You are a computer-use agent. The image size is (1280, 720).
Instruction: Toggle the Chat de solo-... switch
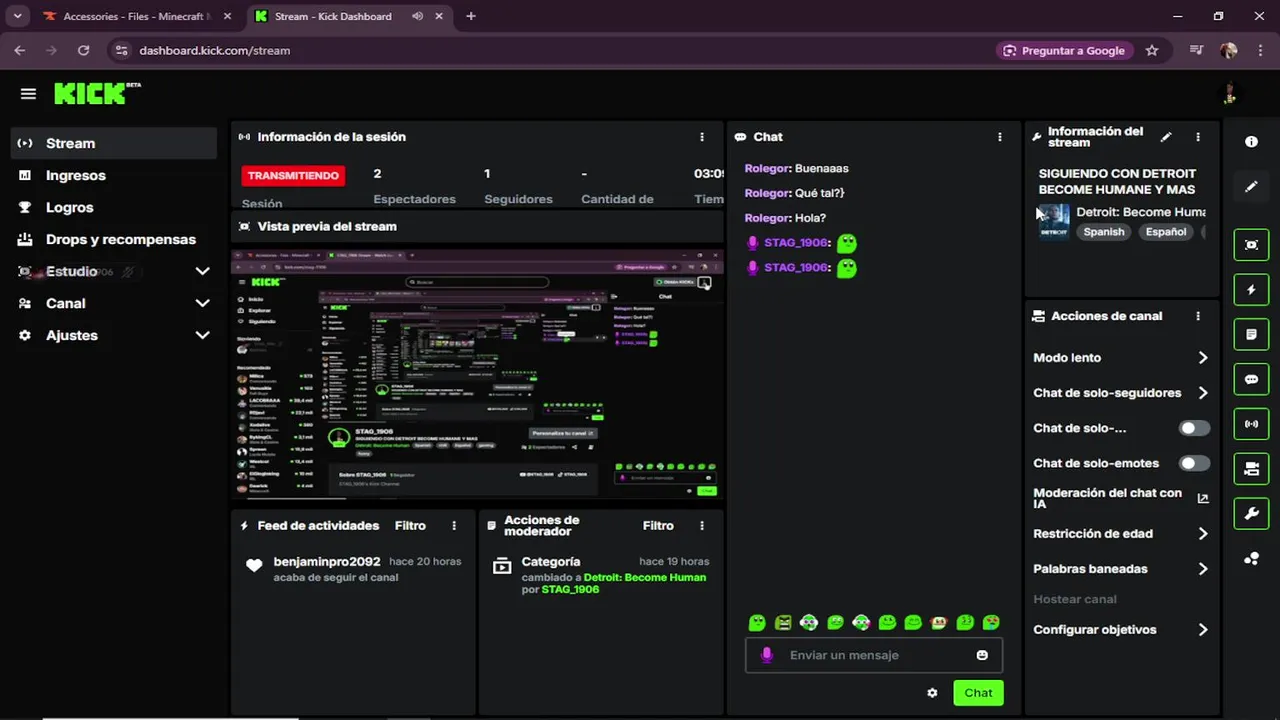[x=1194, y=428]
